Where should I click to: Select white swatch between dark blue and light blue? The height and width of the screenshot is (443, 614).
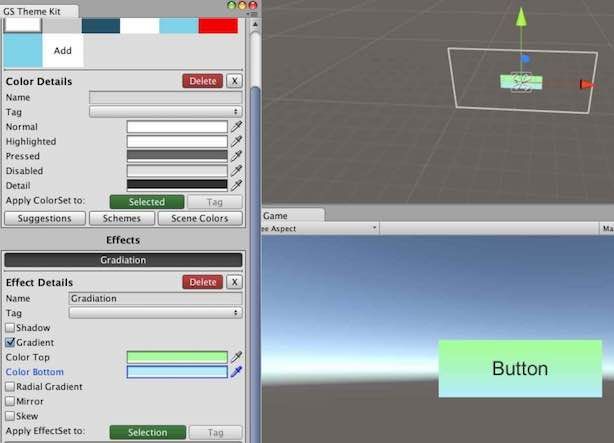[140, 25]
